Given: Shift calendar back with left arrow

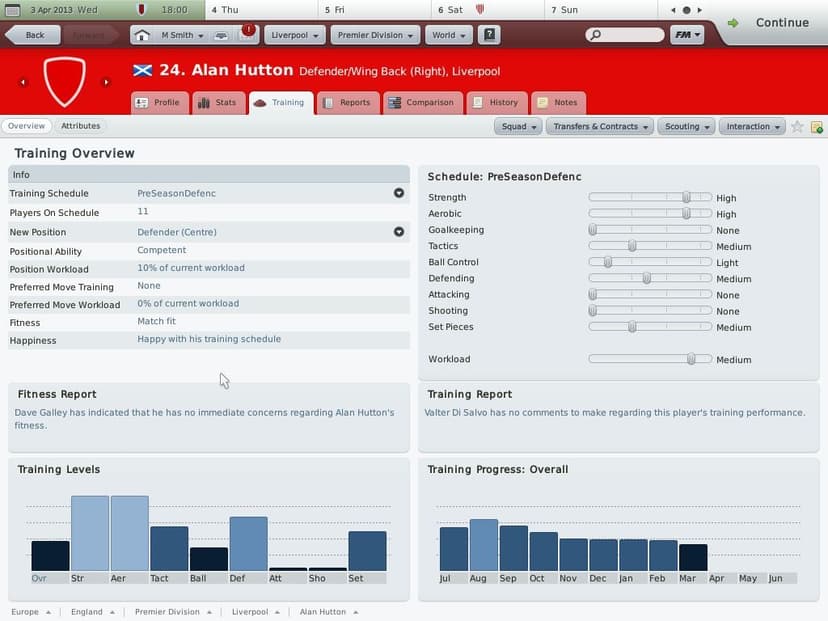Looking at the screenshot, I should point(673,10).
